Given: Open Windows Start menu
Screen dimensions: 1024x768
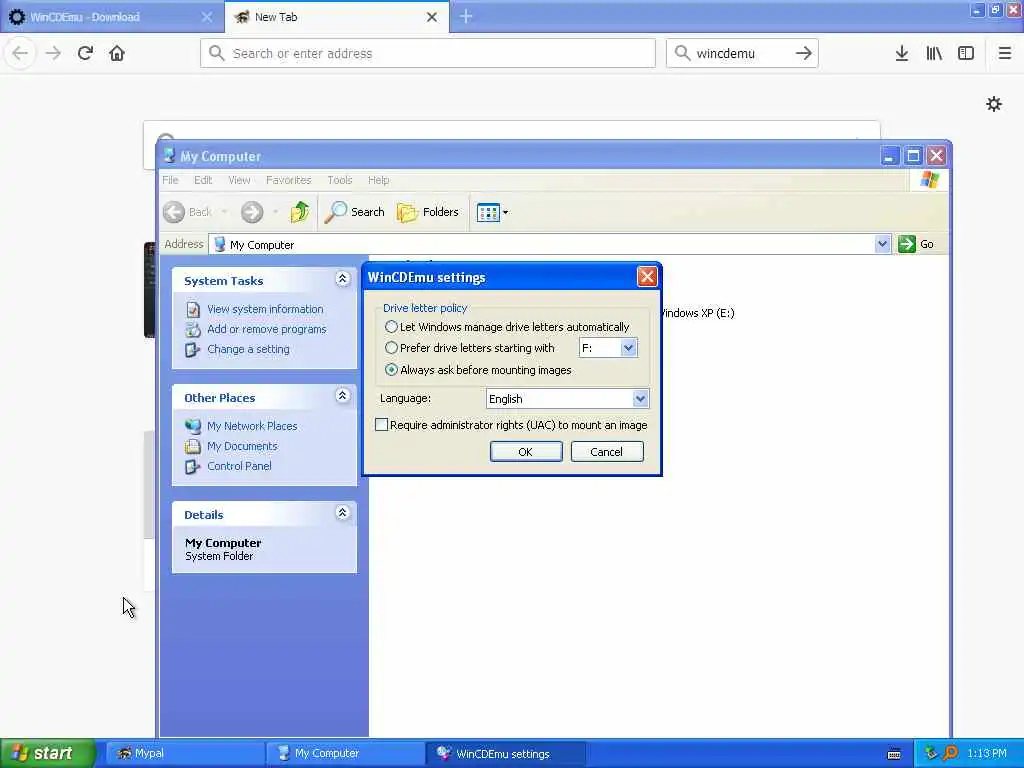Looking at the screenshot, I should [x=47, y=753].
